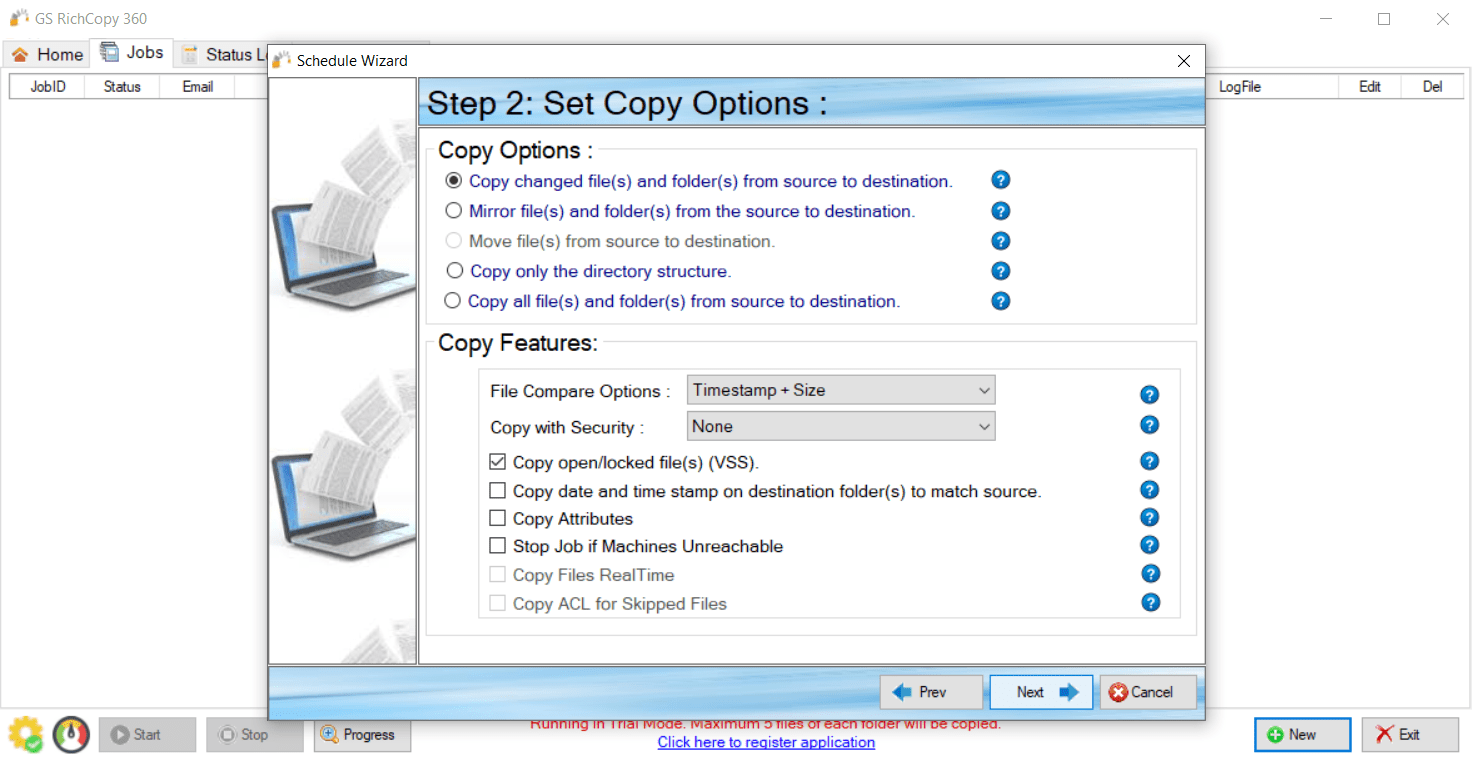Enable copy date and time stamp on destination

497,491
